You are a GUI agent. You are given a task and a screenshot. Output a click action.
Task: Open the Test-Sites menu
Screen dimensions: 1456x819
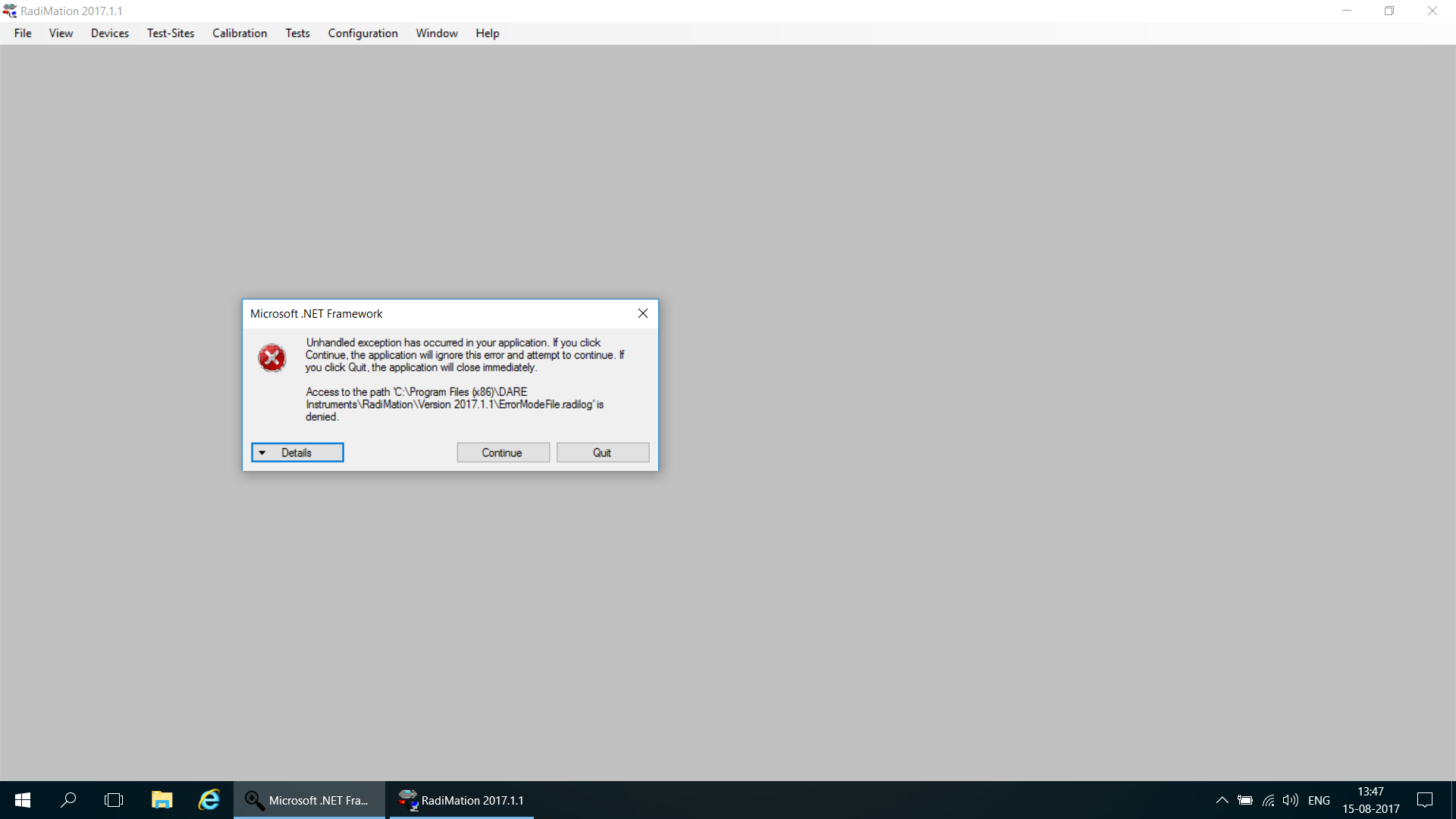click(170, 33)
